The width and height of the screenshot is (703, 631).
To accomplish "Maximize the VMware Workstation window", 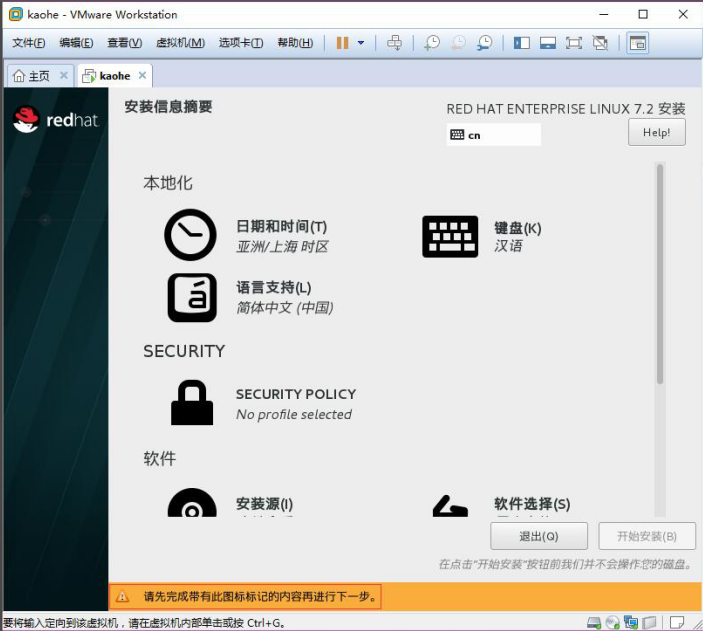I will point(643,14).
